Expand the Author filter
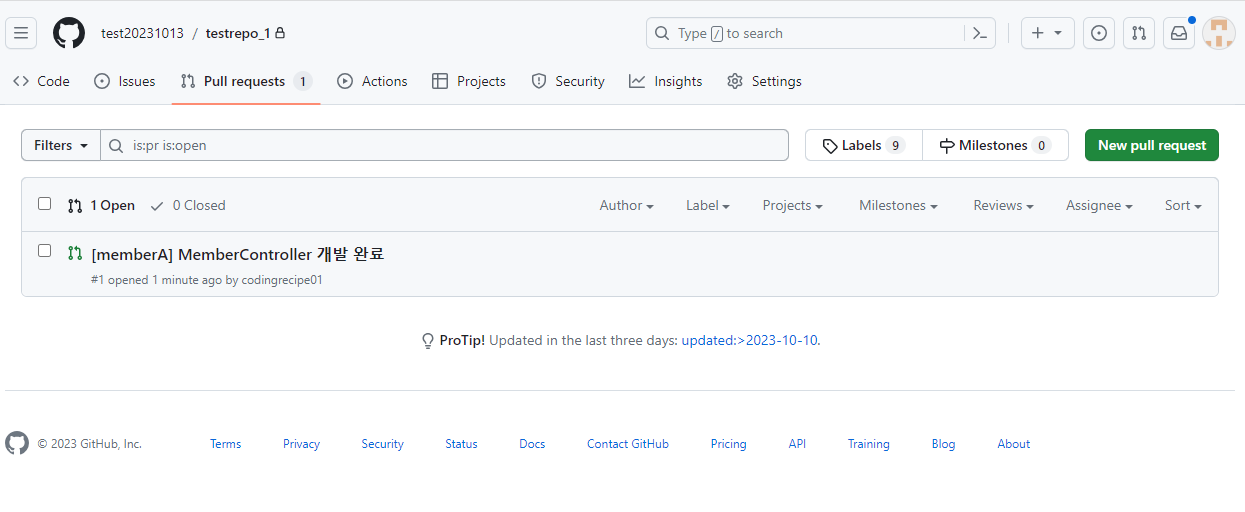Screen dimensions: 1245x512 click(x=626, y=205)
